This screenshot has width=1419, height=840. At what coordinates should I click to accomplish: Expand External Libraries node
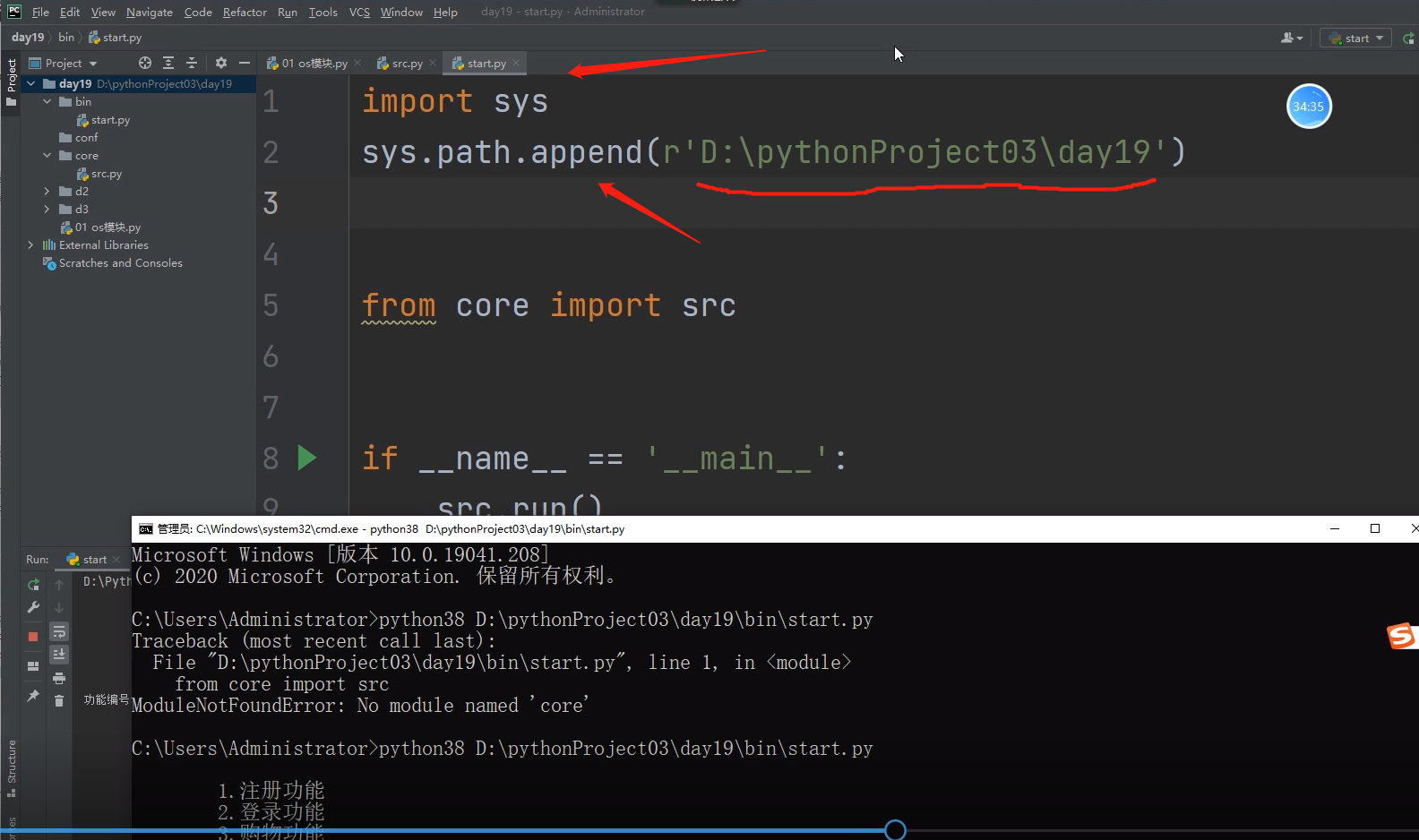(31, 244)
